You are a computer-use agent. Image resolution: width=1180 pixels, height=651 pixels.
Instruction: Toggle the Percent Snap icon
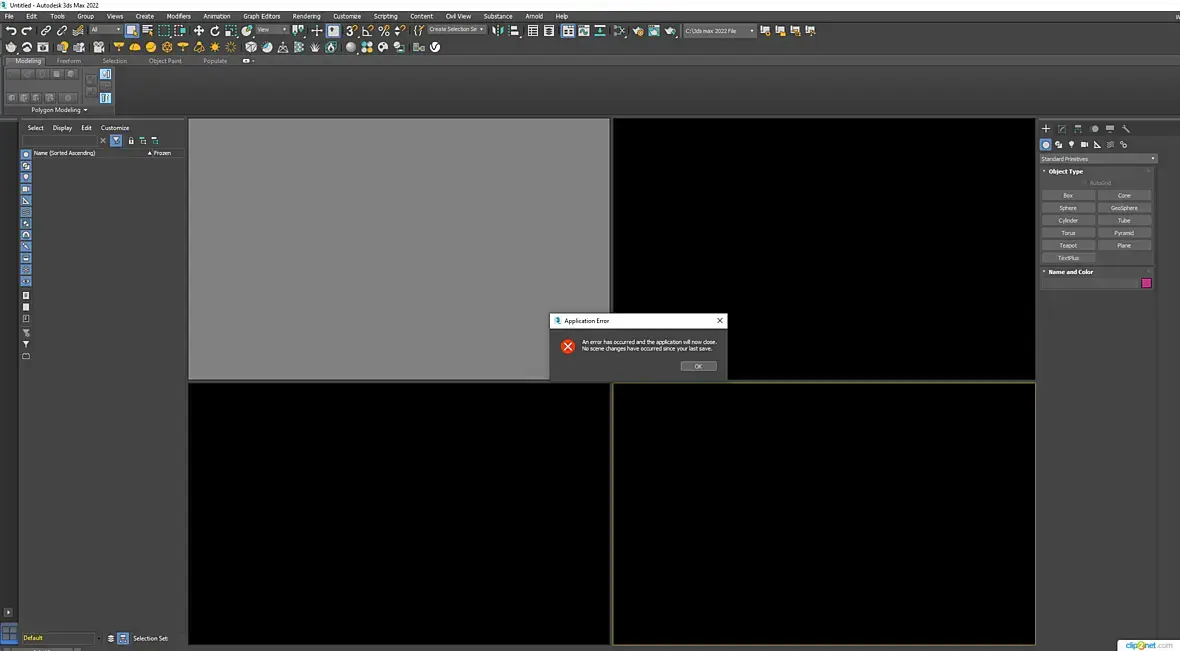384,31
